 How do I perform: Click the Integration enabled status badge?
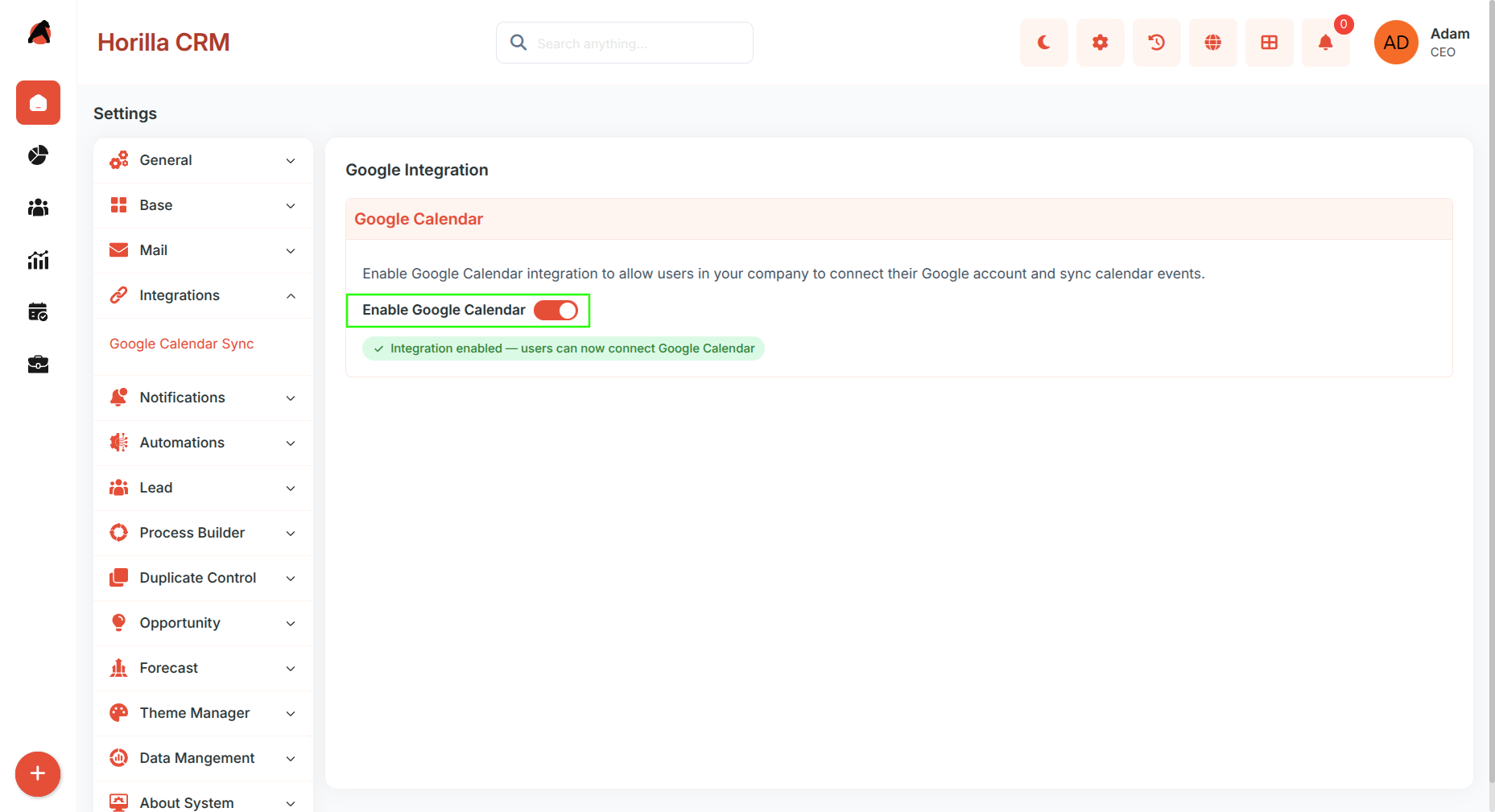tap(563, 348)
